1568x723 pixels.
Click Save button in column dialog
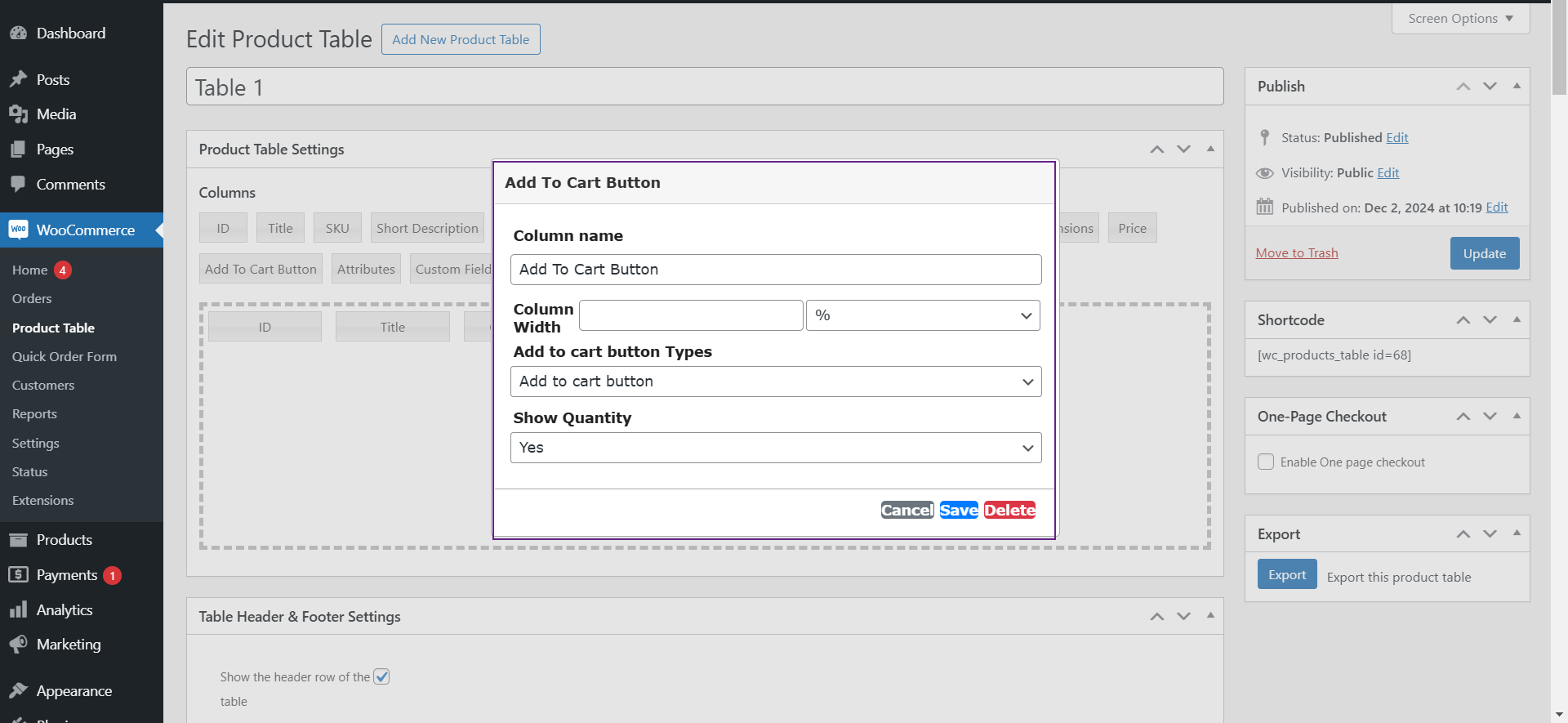[x=958, y=510]
